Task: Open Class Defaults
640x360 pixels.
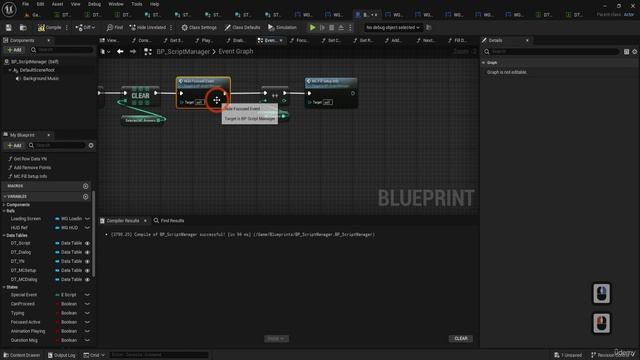Action: click(242, 28)
